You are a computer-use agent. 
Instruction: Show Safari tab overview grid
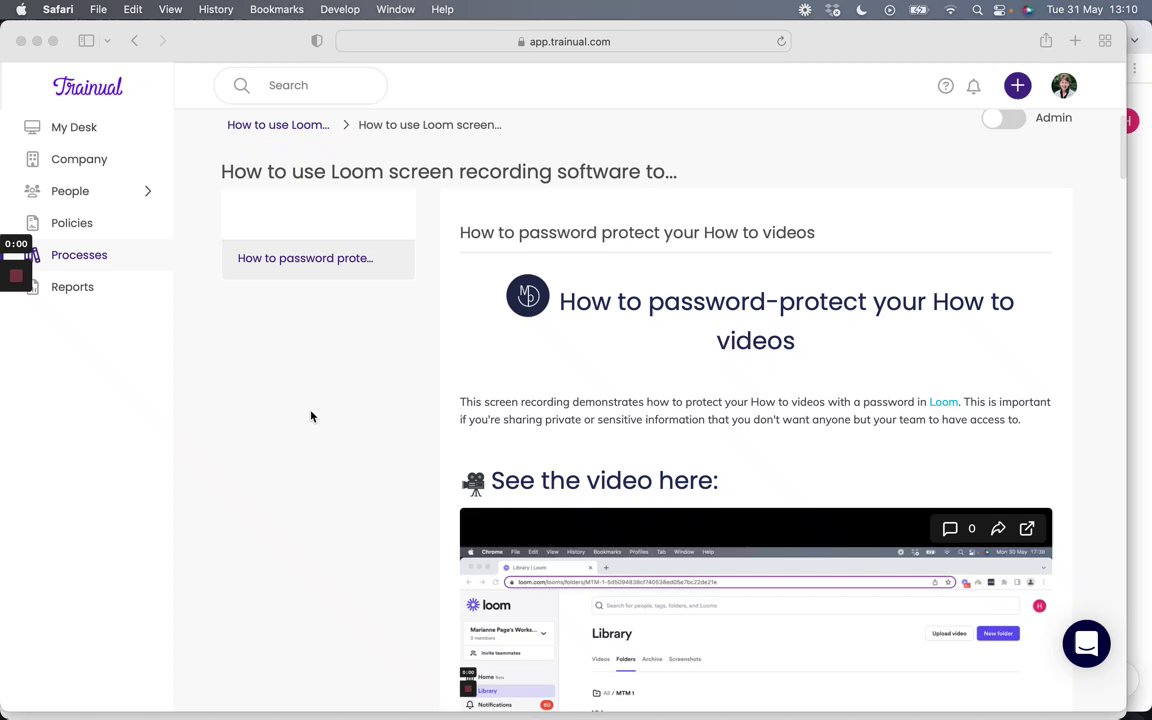1105,41
